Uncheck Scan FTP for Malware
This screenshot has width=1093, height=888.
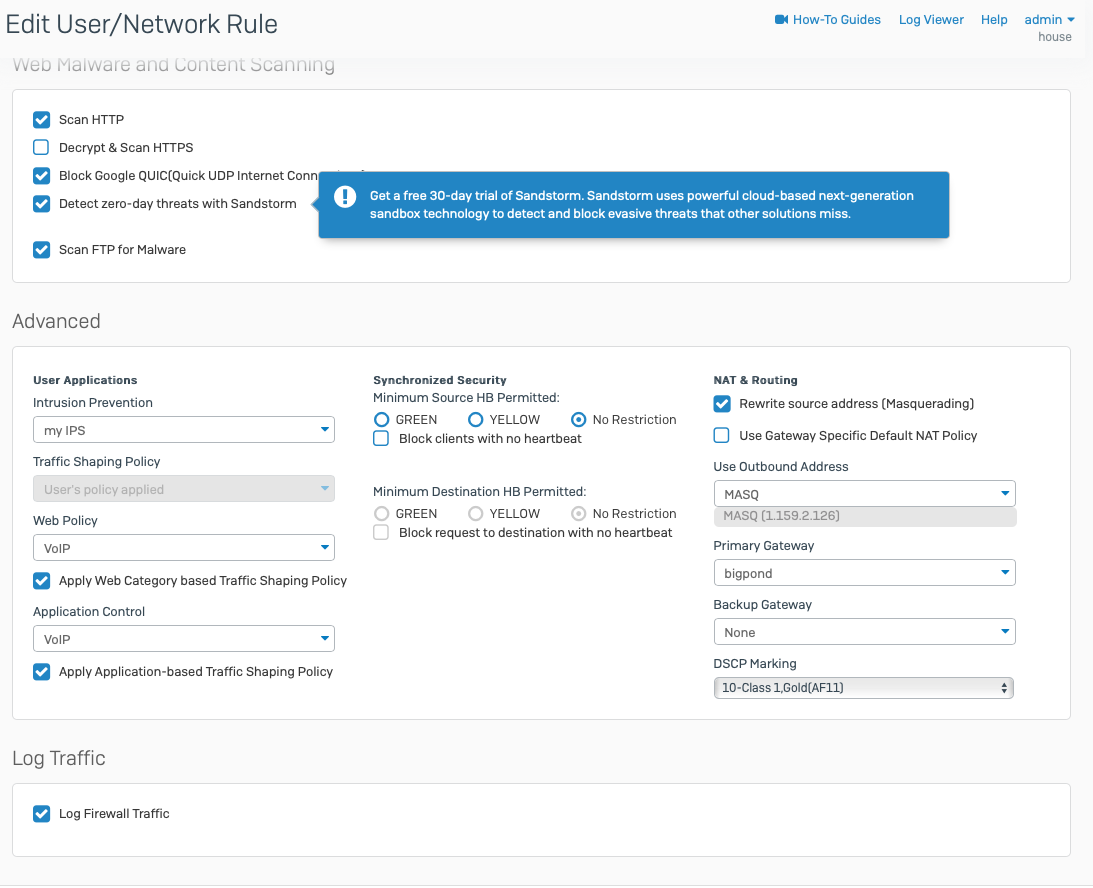pos(41,250)
